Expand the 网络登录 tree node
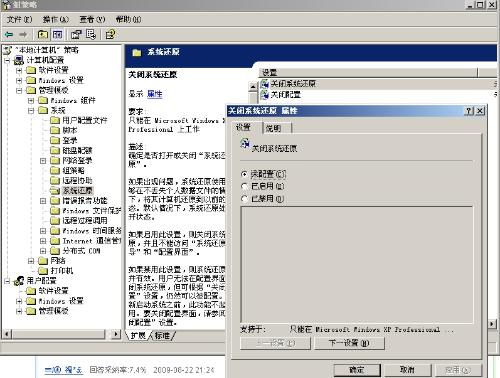Image resolution: width=500 pixels, height=378 pixels. 43,161
